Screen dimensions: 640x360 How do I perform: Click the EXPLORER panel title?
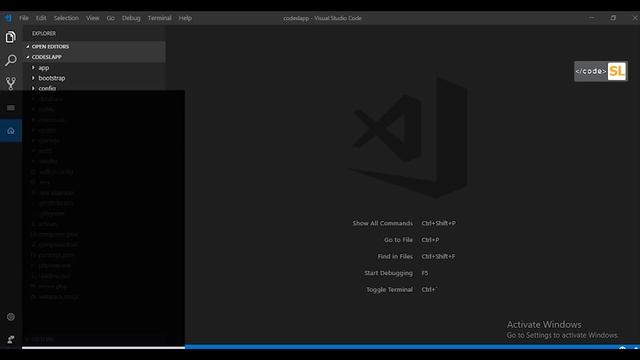(44, 33)
